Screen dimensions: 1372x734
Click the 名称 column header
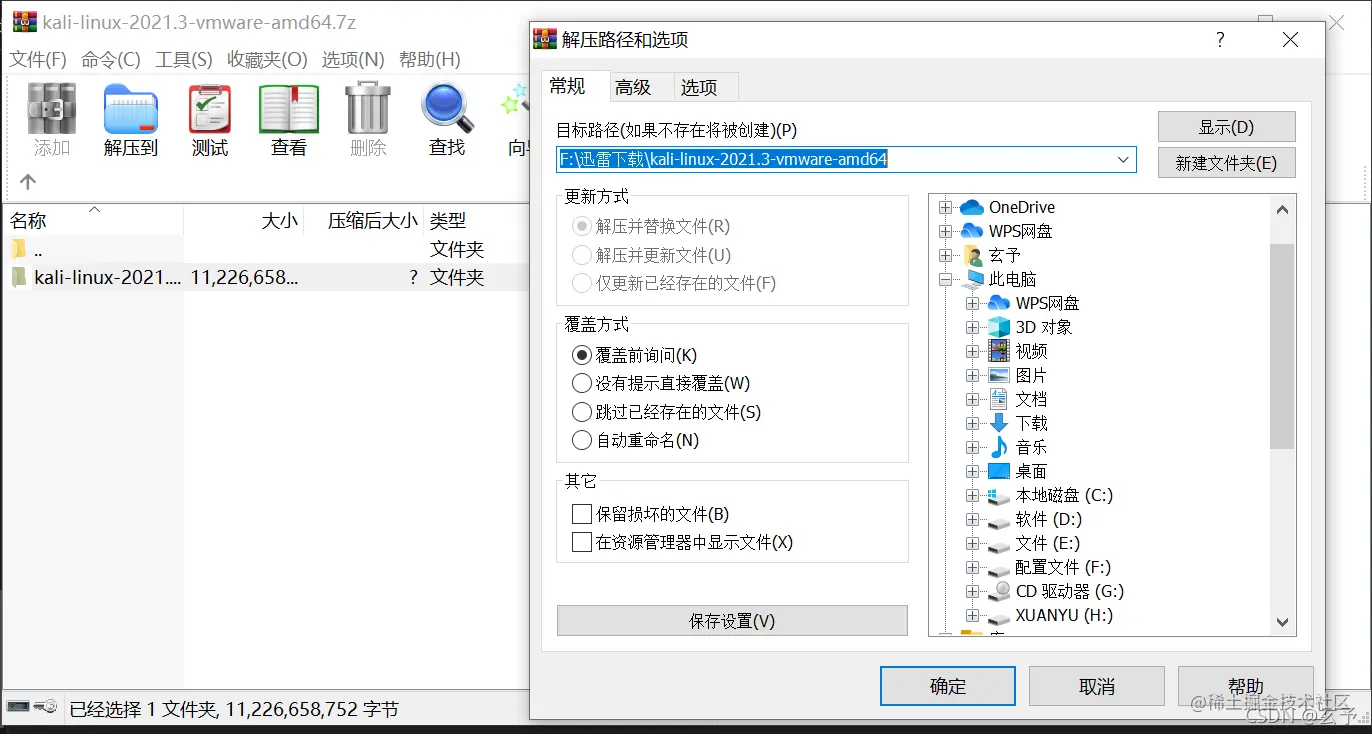point(93,220)
